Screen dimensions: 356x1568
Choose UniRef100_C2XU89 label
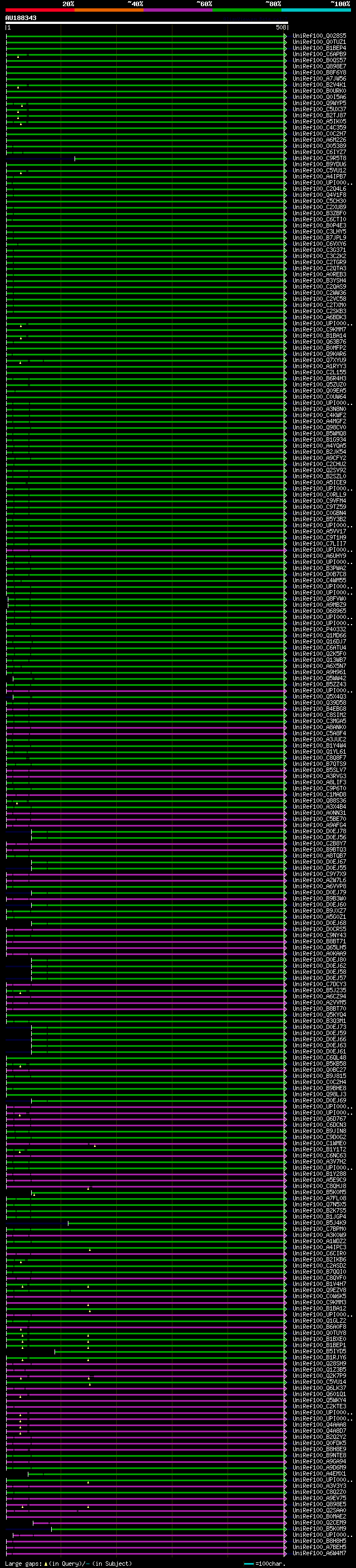[x=319, y=207]
